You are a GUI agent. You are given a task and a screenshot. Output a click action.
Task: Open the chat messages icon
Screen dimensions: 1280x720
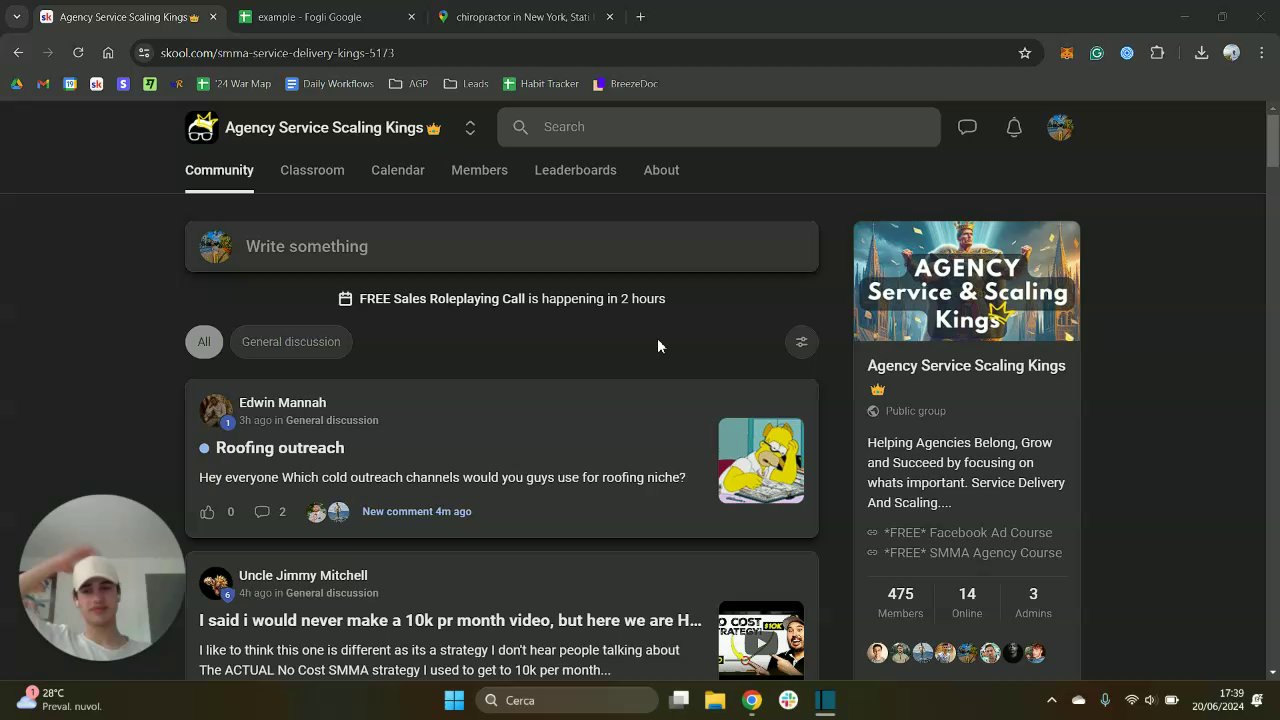[x=967, y=127]
